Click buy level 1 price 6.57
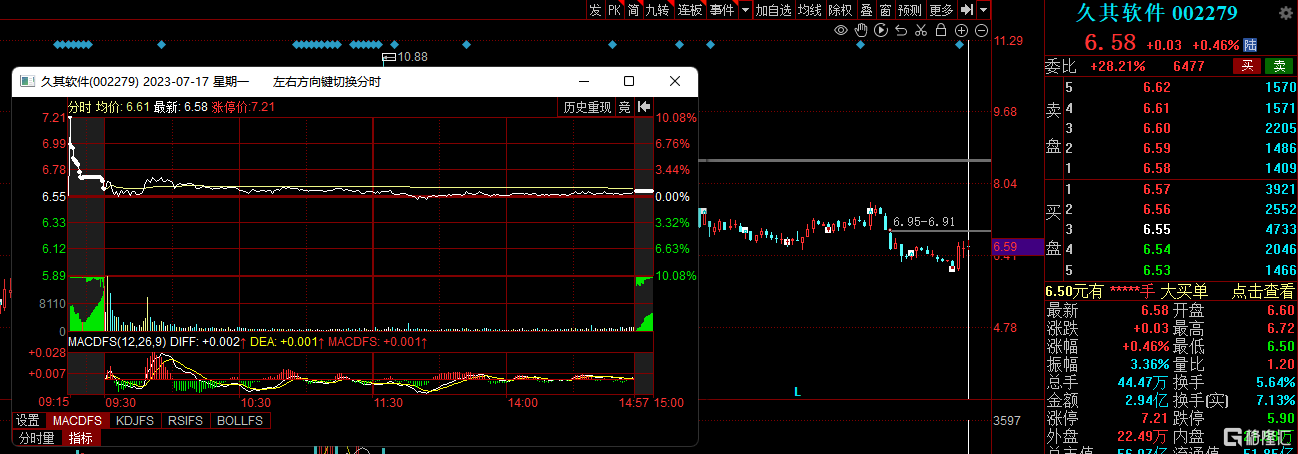The height and width of the screenshot is (454, 1298). pos(1156,189)
